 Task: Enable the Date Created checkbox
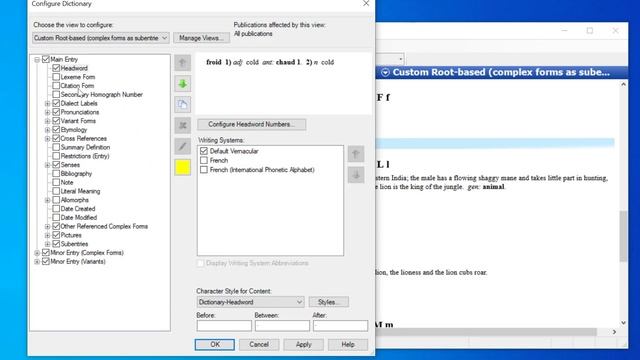coord(56,209)
